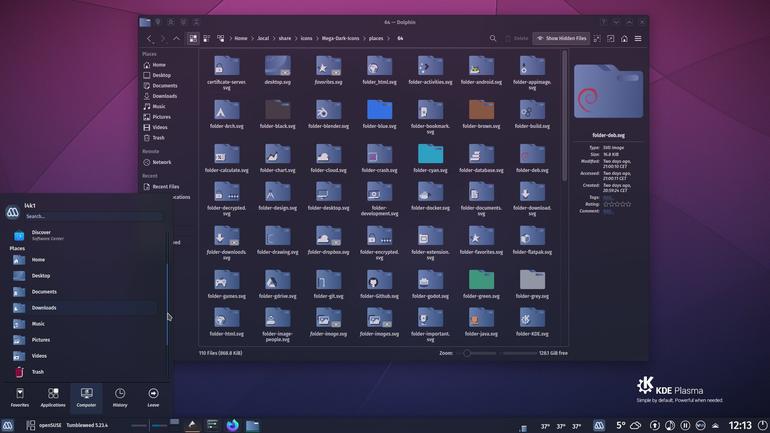Select the folder-cyan.svg file
Screen dimensions: 770x433
[430, 159]
